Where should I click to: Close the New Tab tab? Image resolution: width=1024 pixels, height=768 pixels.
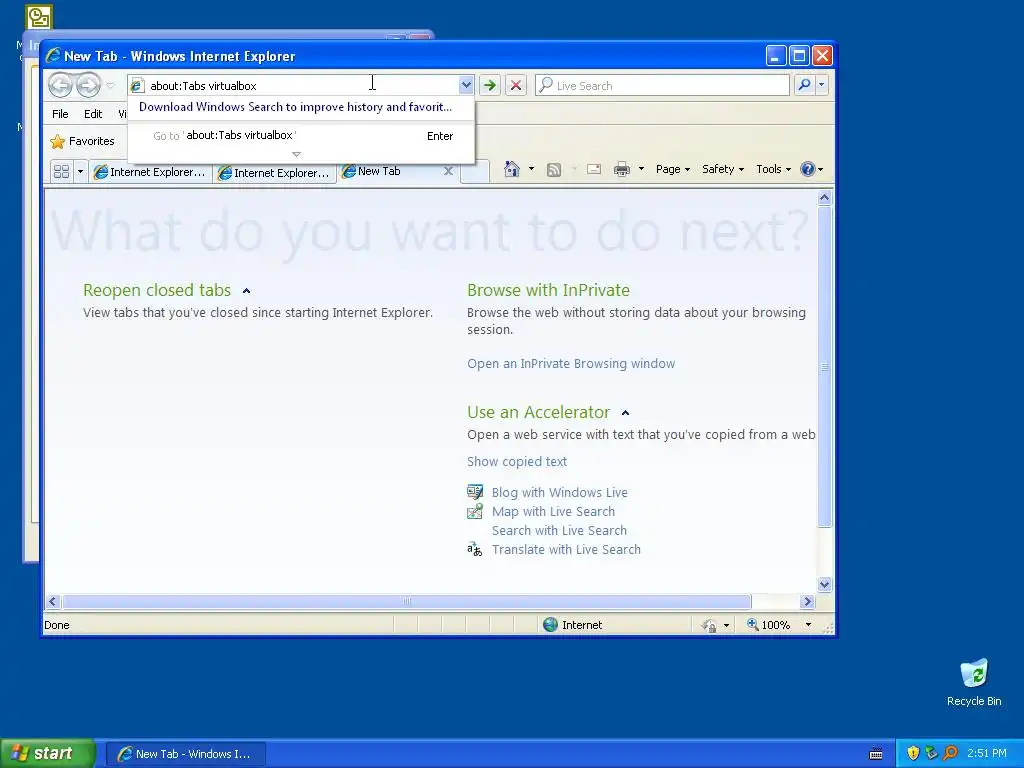[448, 171]
